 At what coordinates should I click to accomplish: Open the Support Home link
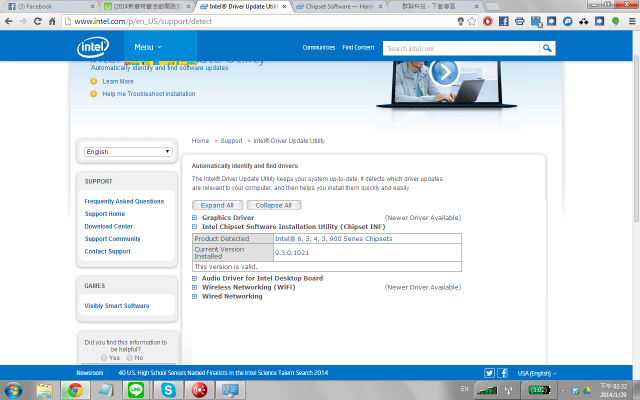point(104,214)
